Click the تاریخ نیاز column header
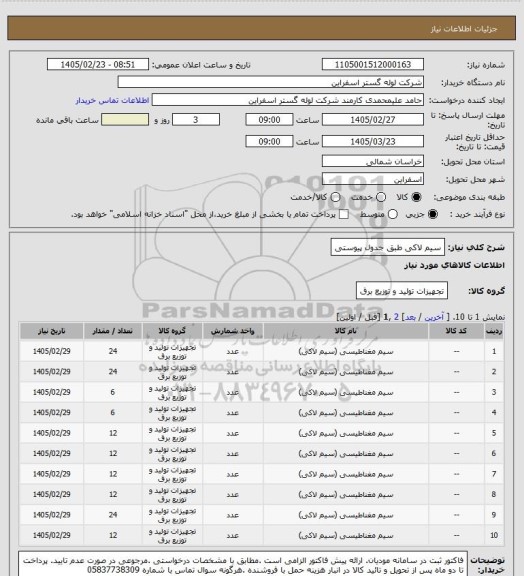 [51, 331]
